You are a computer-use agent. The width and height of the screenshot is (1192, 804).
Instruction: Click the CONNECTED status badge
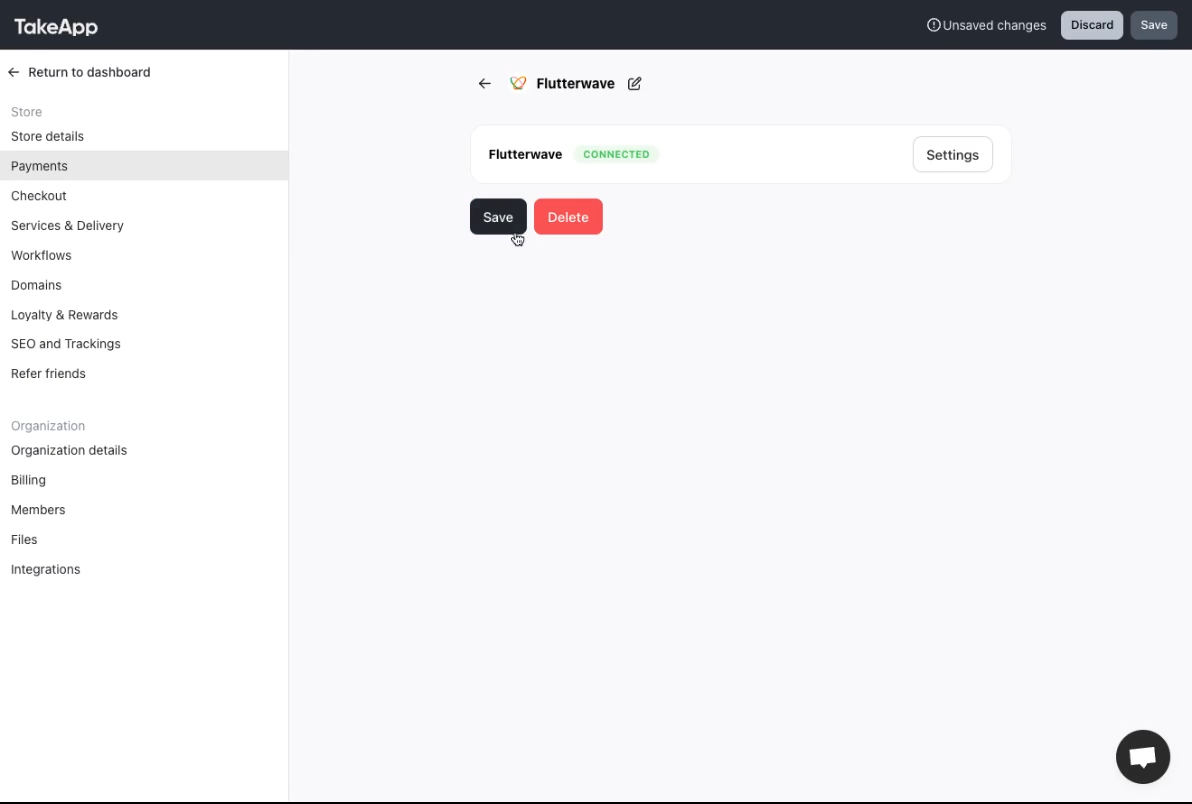point(616,154)
